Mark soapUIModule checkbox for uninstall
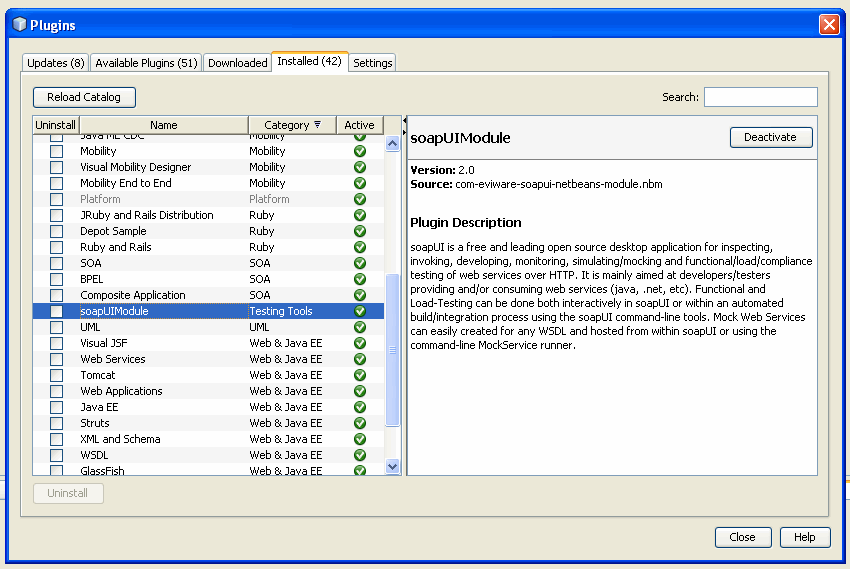Screen dimensions: 850x569 tap(56, 311)
